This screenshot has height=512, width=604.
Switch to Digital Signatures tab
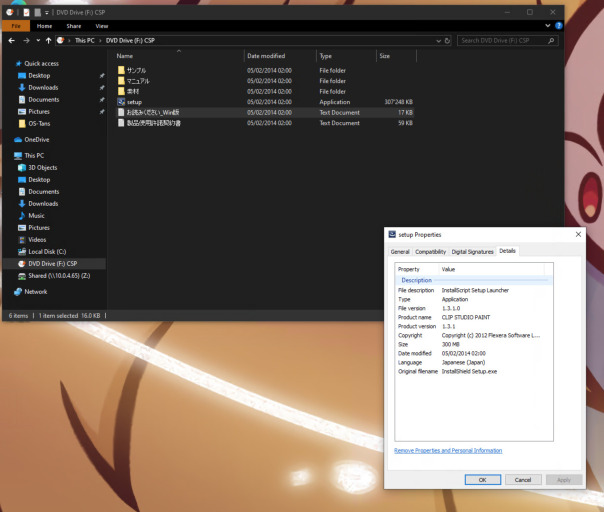[472, 251]
